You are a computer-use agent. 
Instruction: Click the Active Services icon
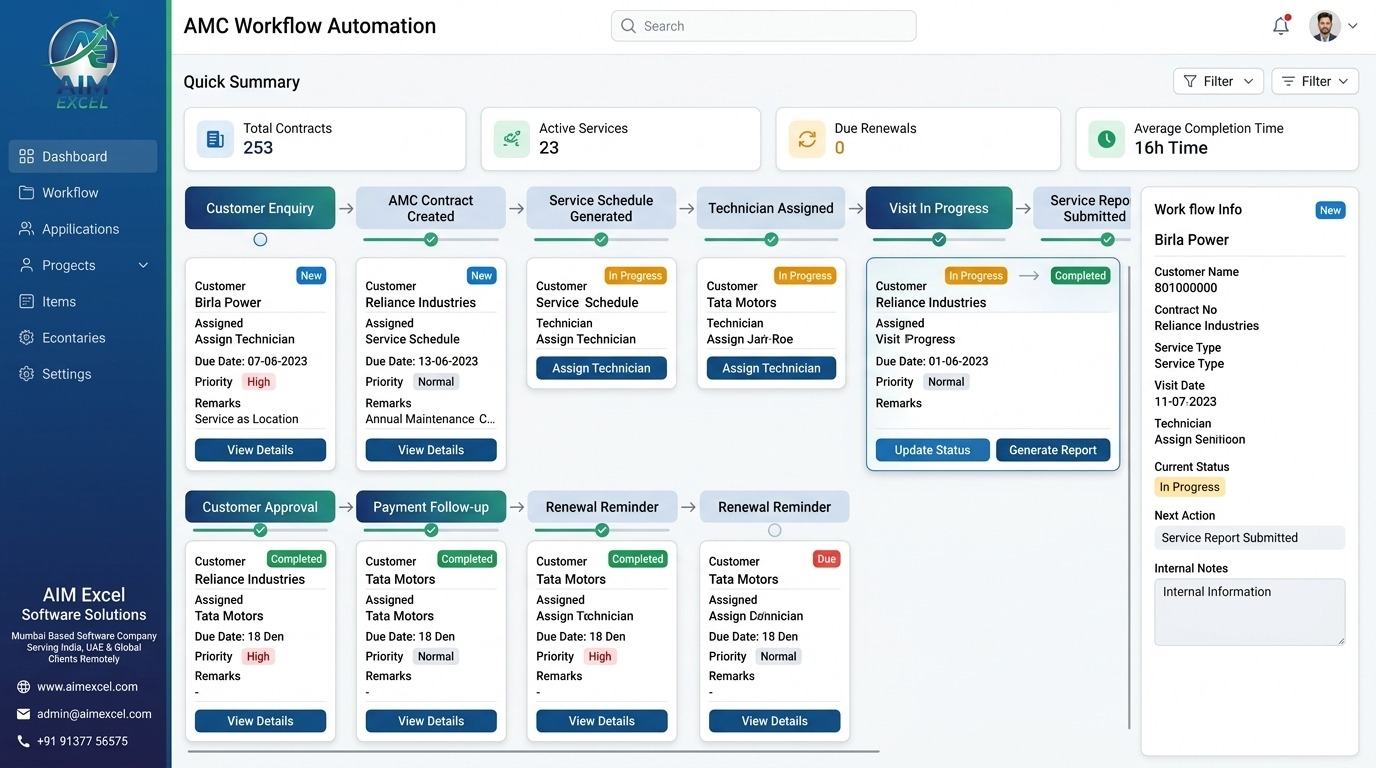coord(512,139)
